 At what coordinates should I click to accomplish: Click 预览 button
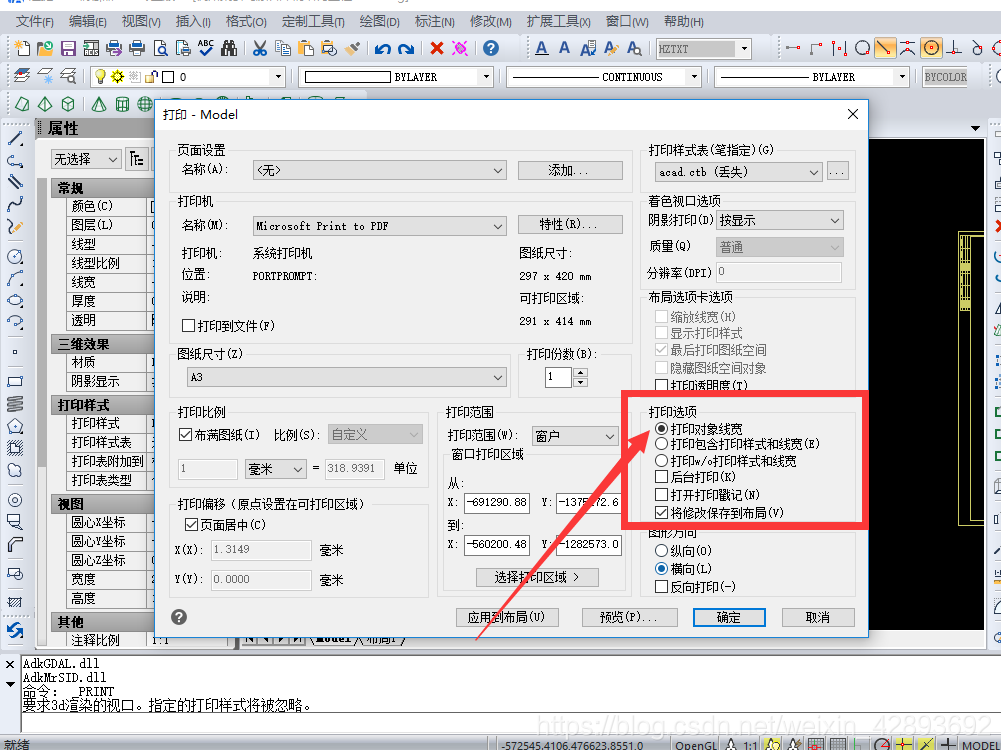pyautogui.click(x=629, y=617)
